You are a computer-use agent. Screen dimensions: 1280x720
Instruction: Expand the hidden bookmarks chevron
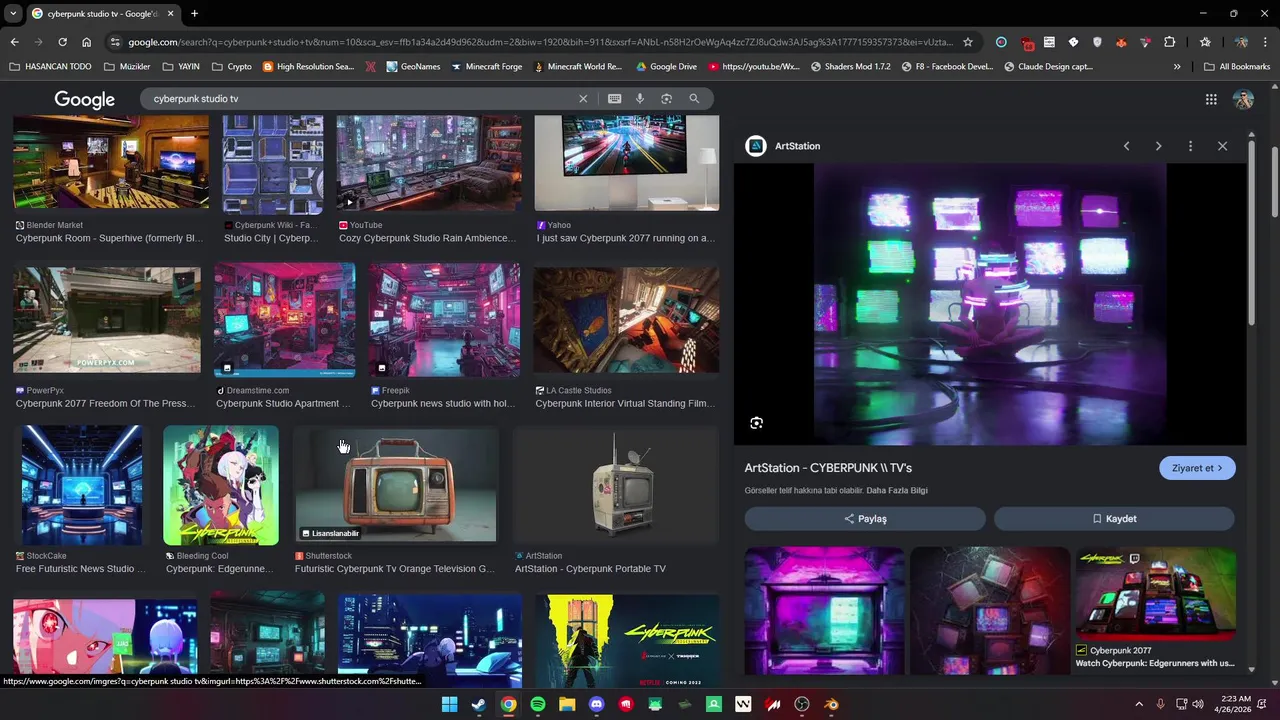(x=1176, y=67)
